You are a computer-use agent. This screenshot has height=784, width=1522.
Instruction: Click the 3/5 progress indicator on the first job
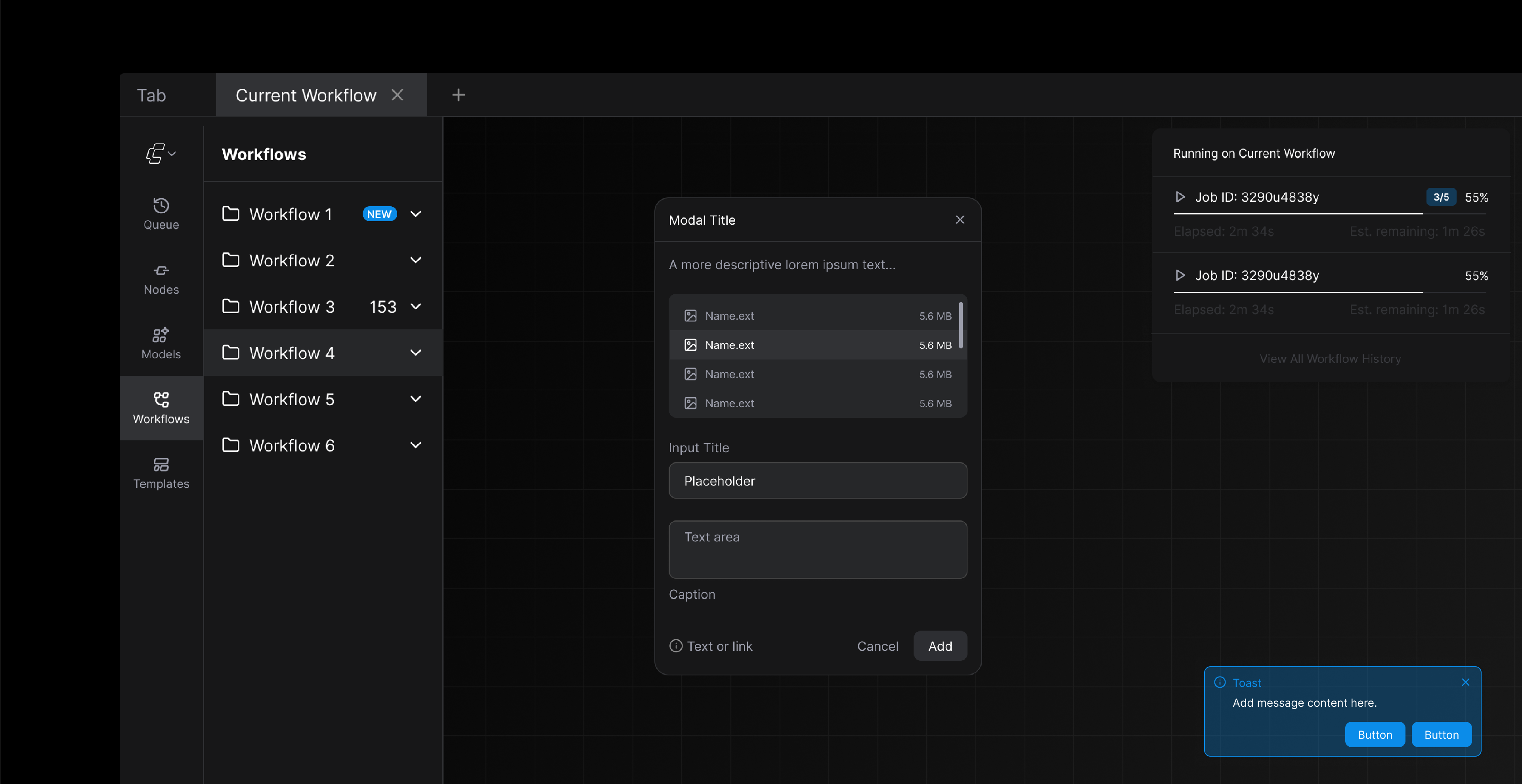1441,197
